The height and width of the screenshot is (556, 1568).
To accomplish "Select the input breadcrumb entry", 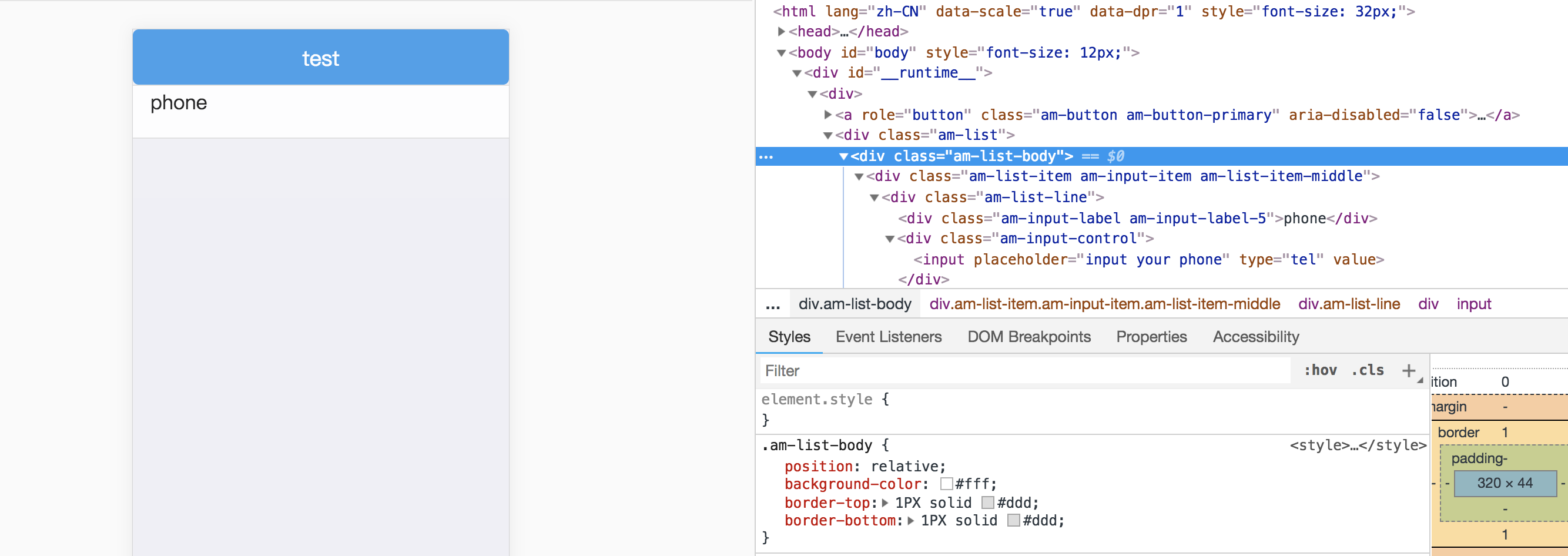I will pos(1473,304).
